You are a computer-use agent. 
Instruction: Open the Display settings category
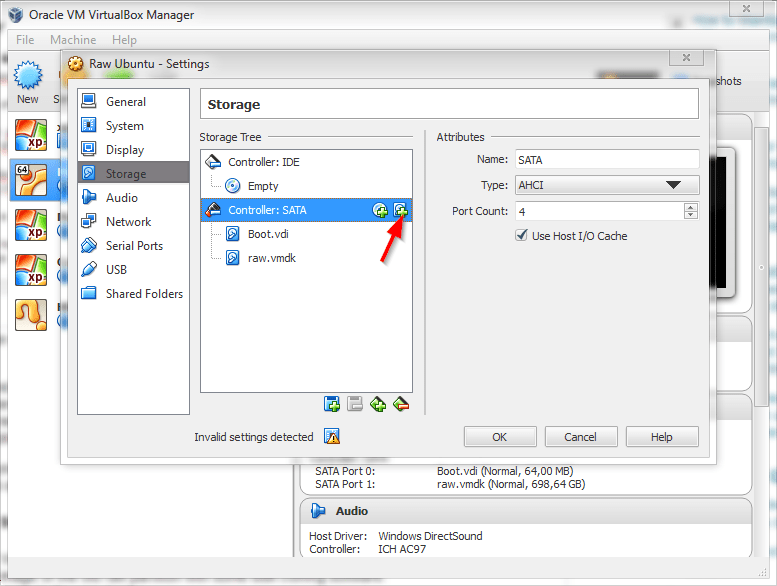(x=133, y=150)
